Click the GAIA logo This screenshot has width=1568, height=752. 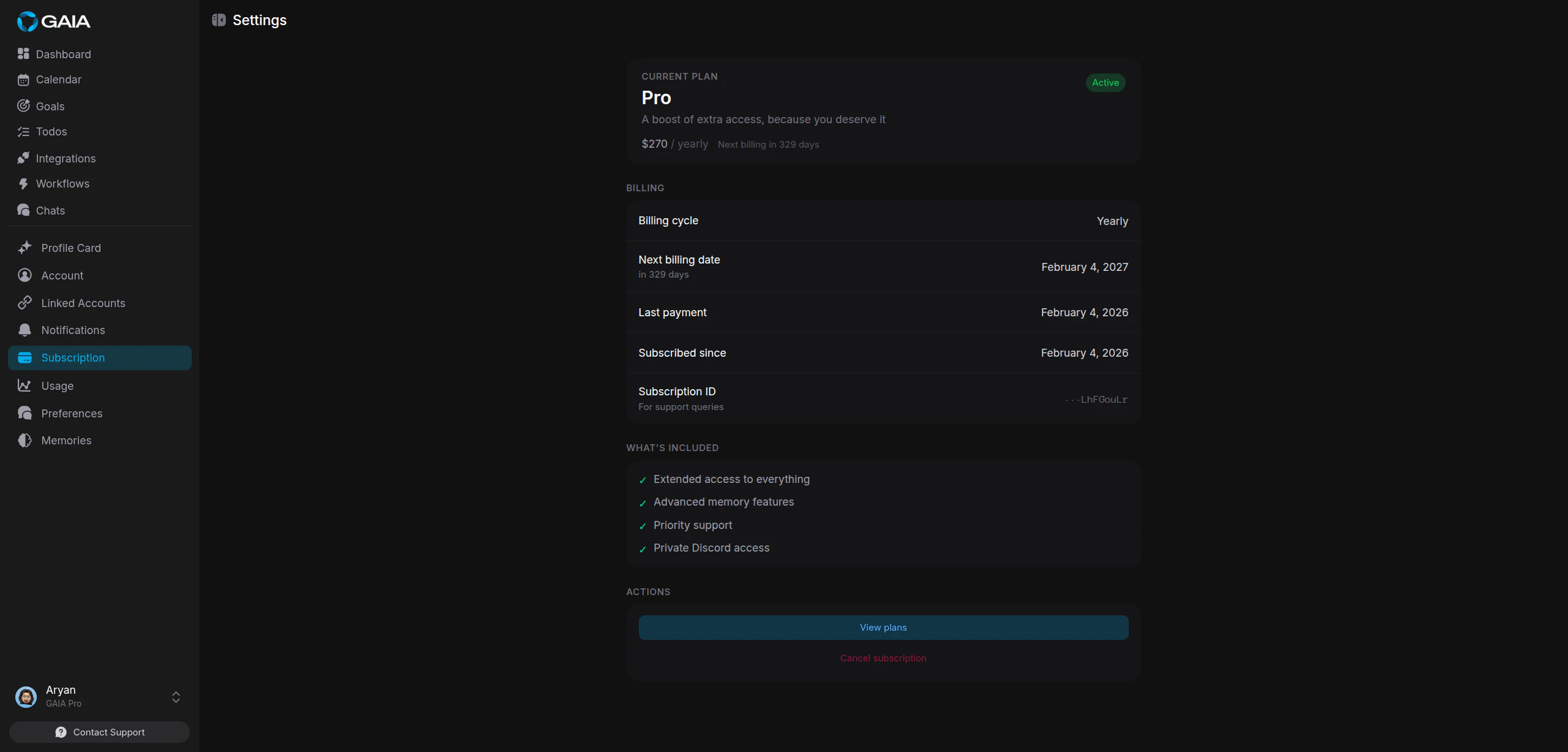click(55, 21)
